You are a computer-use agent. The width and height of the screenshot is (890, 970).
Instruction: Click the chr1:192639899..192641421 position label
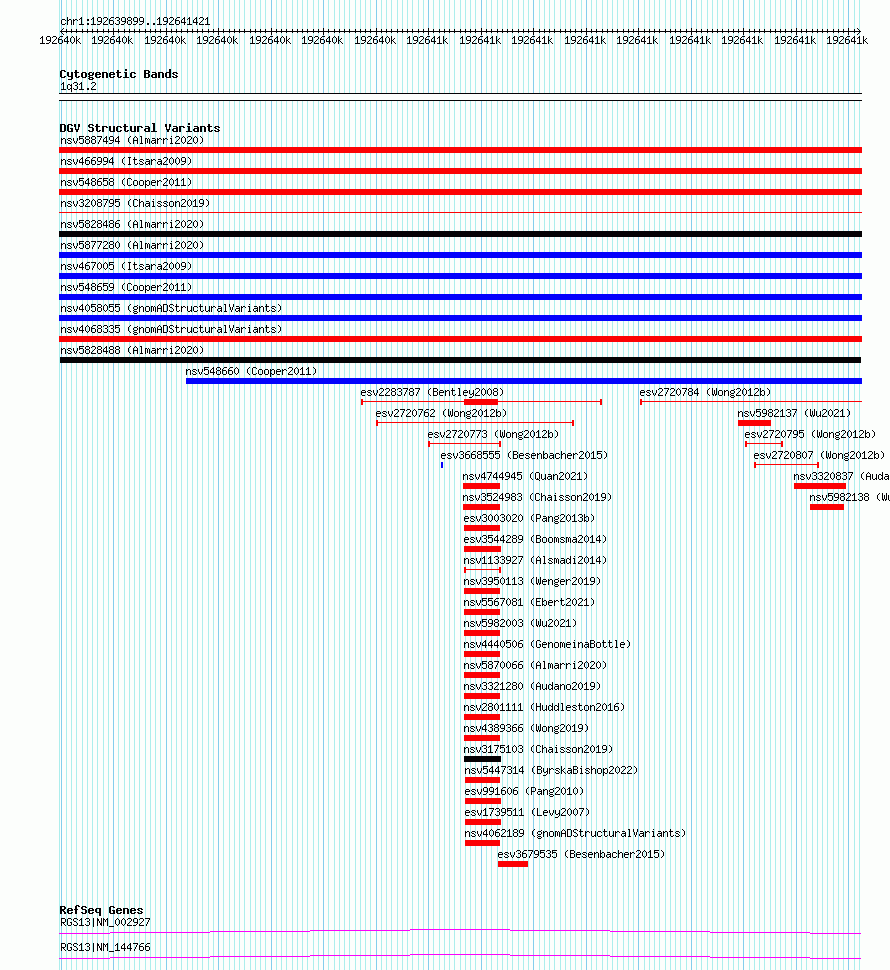pos(135,22)
